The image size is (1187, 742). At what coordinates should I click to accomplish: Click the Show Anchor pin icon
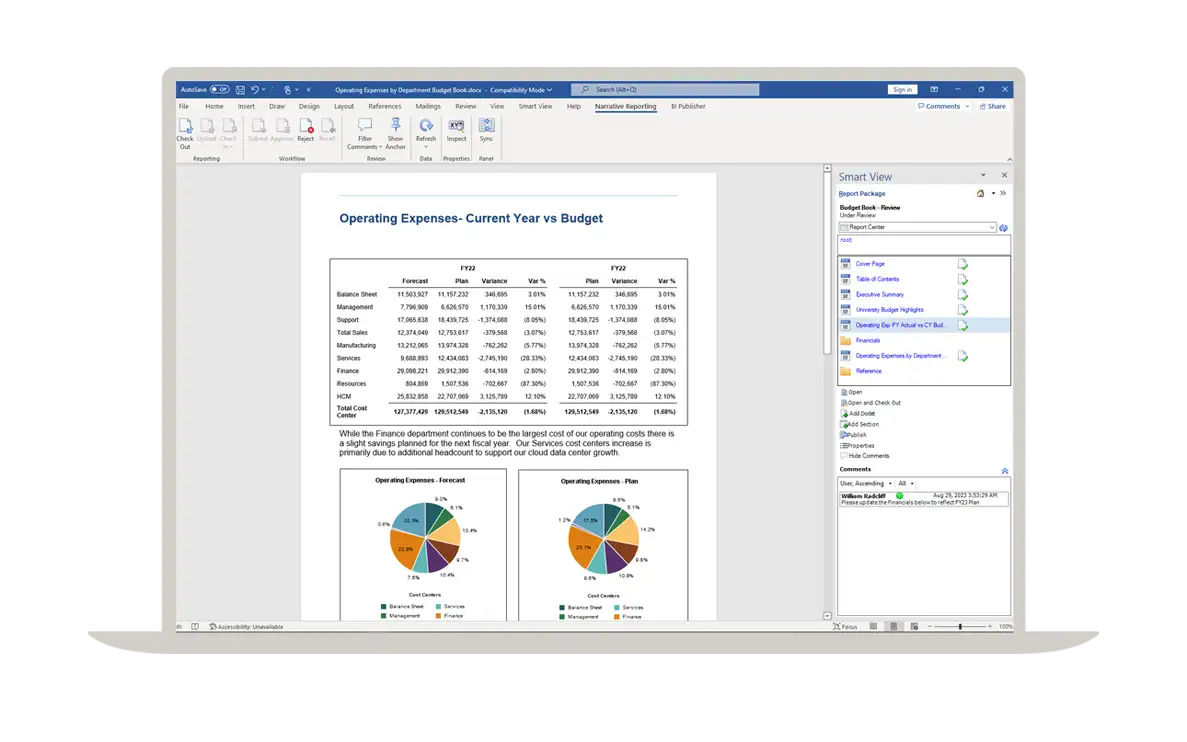pyautogui.click(x=396, y=125)
